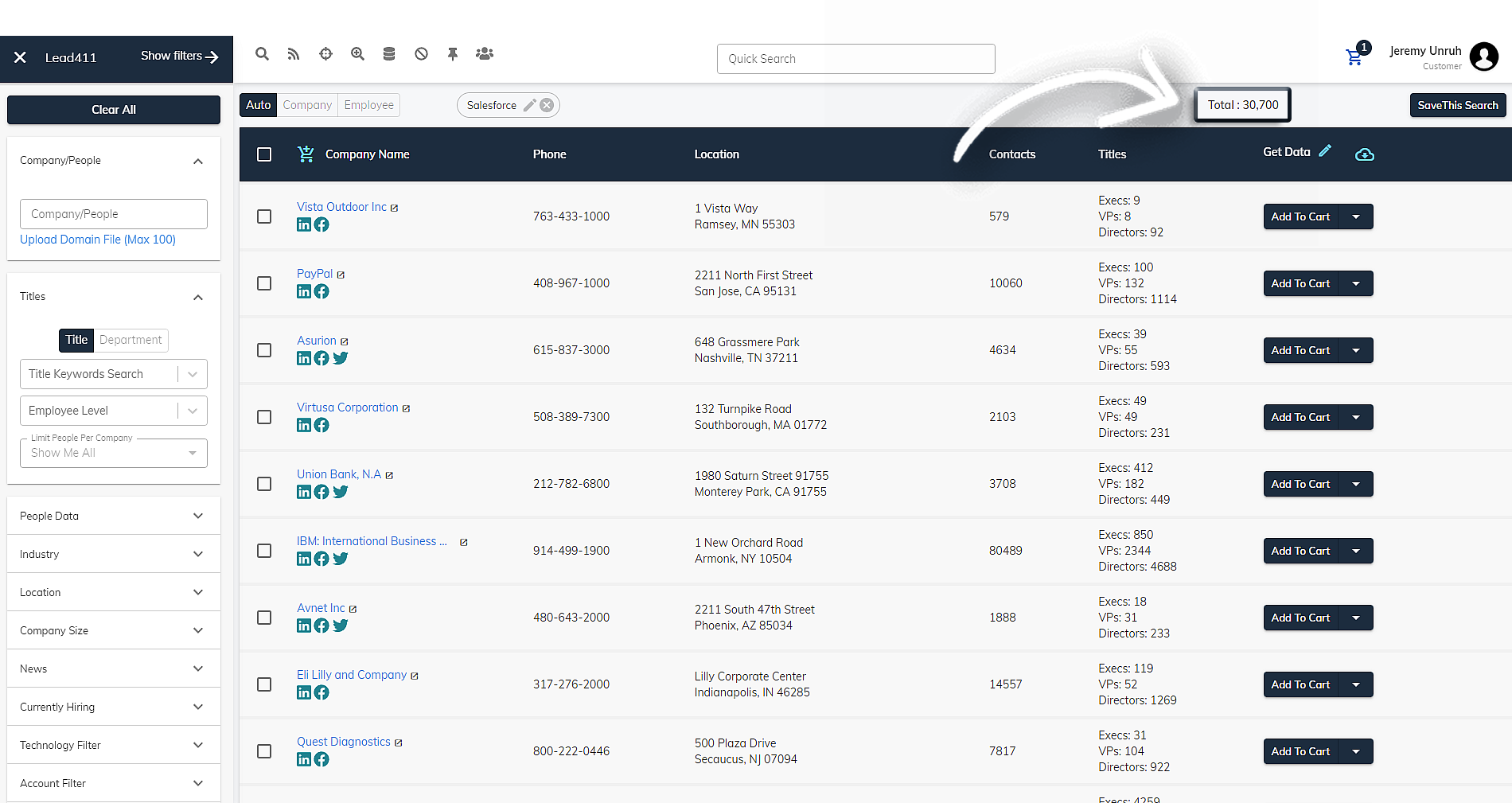Select the Department tab in Titles panel

[x=131, y=340]
